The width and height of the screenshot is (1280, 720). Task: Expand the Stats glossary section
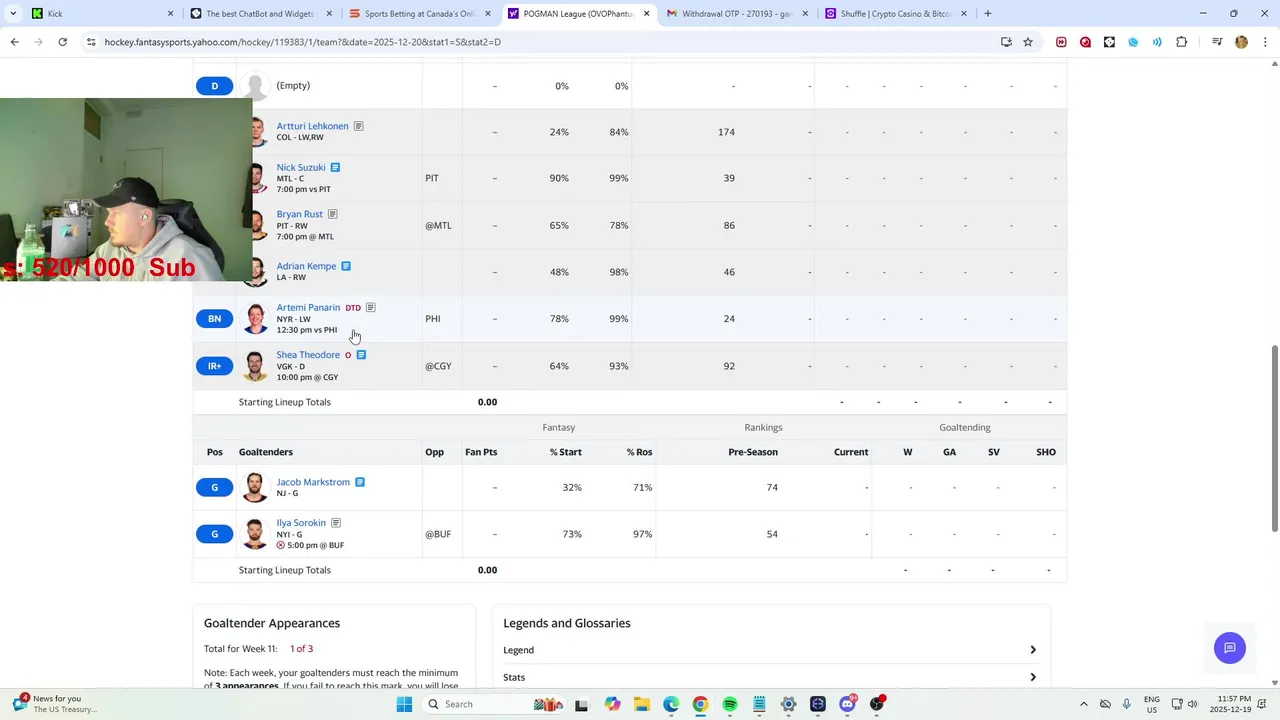(770, 677)
